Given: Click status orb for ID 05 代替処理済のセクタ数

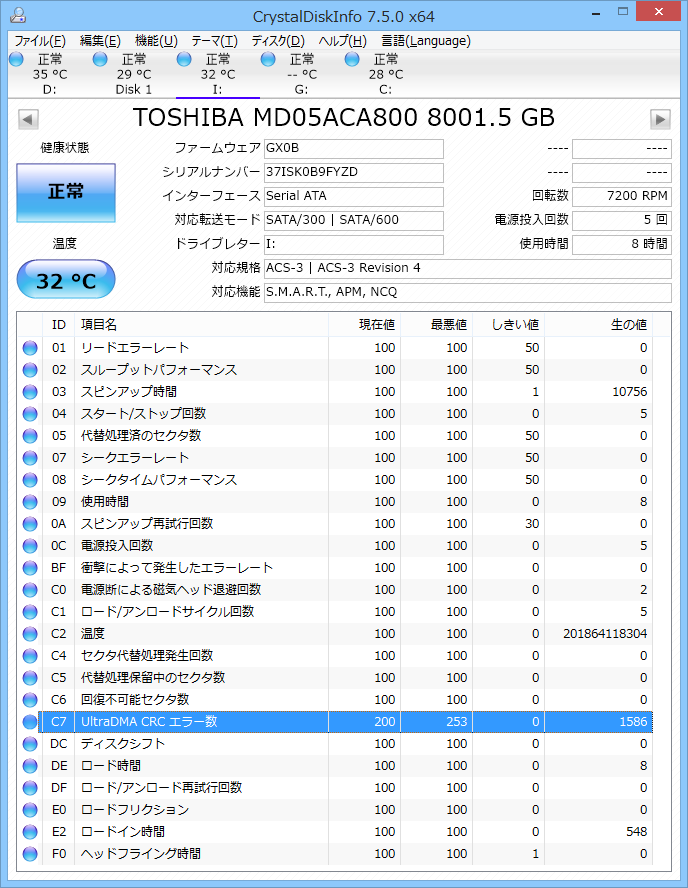Looking at the screenshot, I should (30, 436).
